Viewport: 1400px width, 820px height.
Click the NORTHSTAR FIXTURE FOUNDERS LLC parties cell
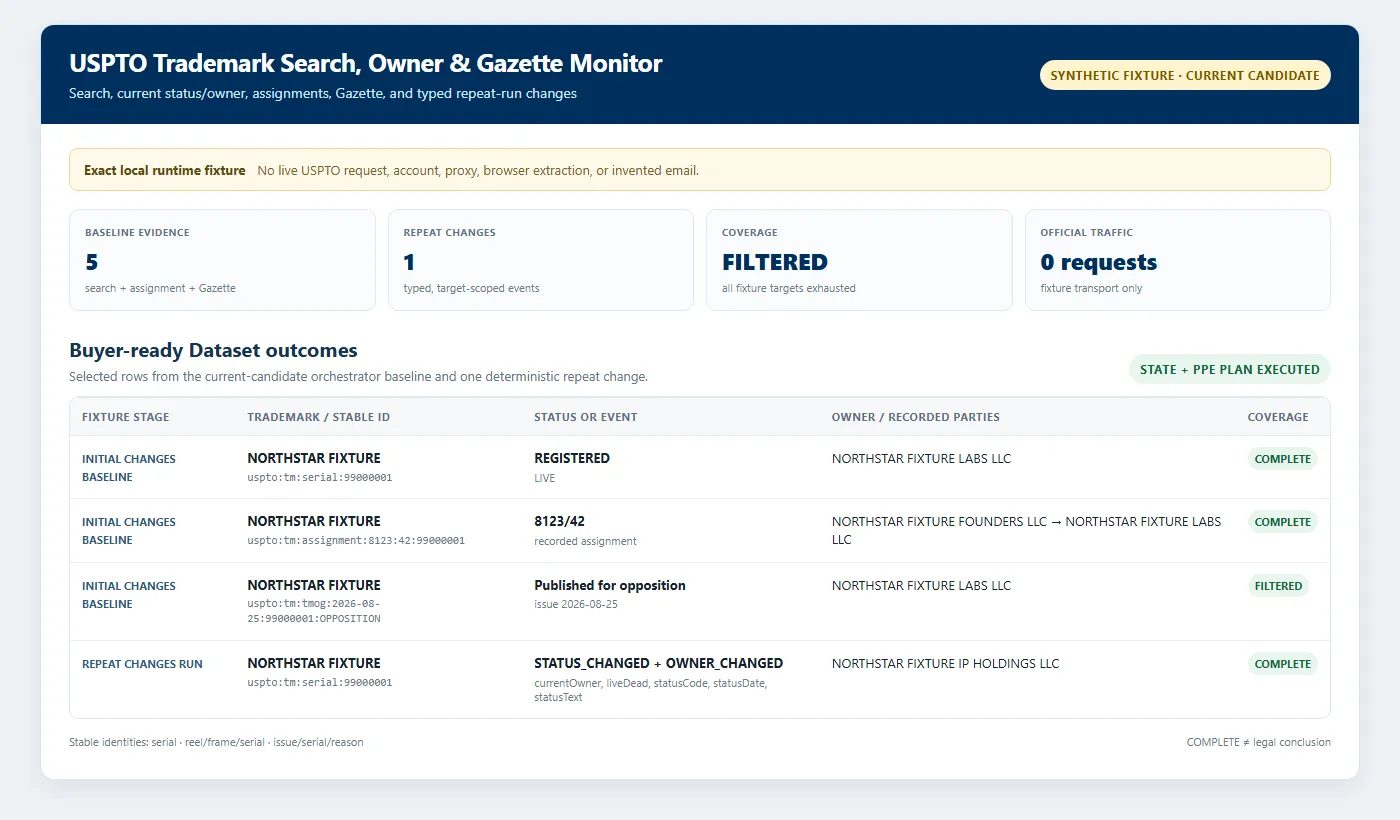1026,530
